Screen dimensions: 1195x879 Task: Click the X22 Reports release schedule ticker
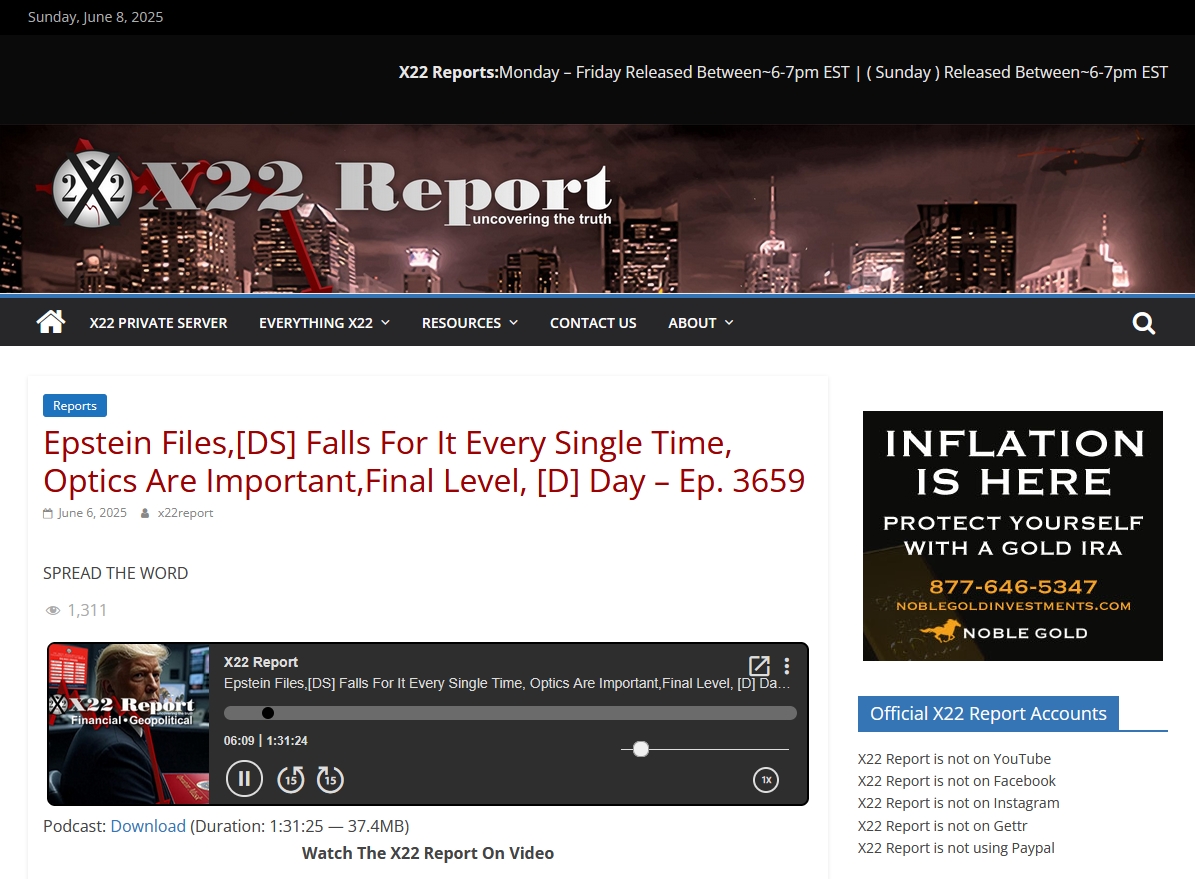point(783,72)
